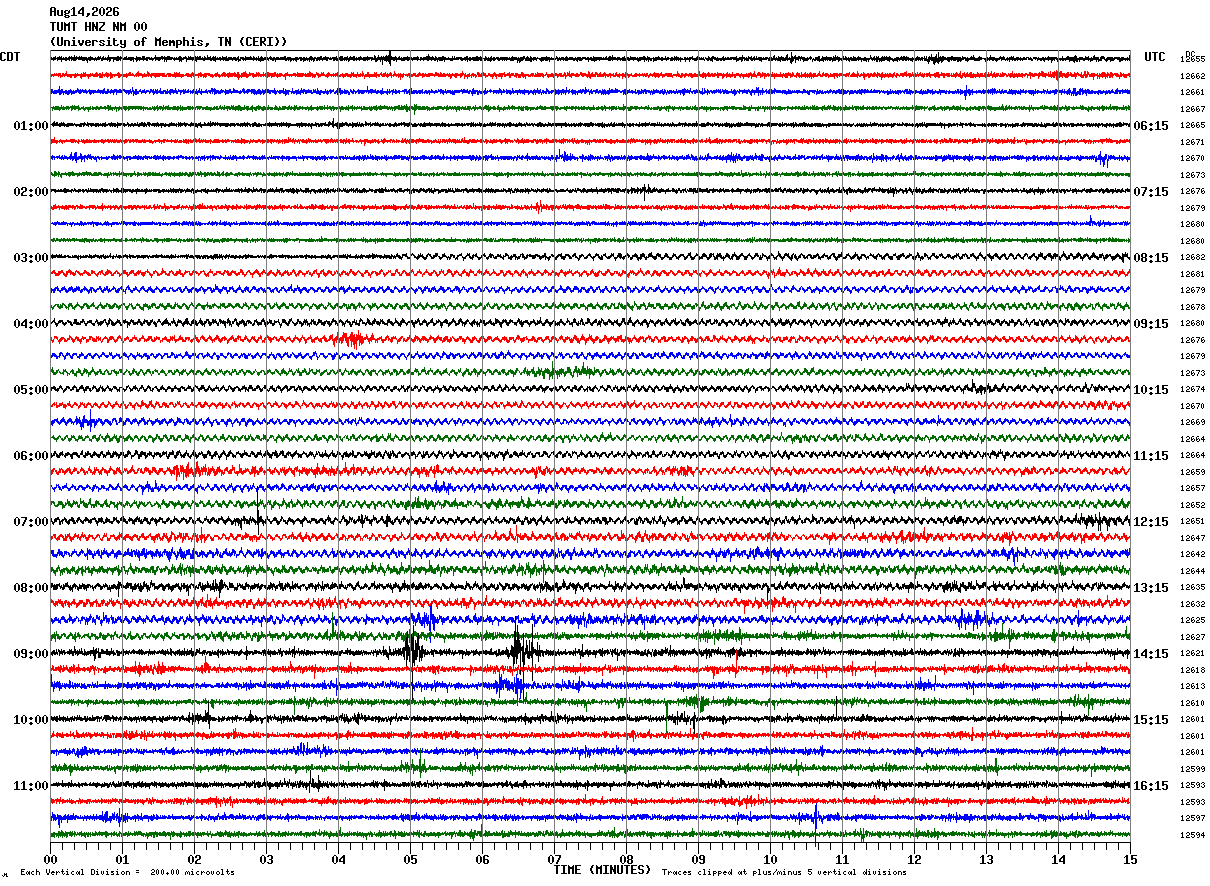Click minute 12 on the bottom time axis

pos(914,859)
